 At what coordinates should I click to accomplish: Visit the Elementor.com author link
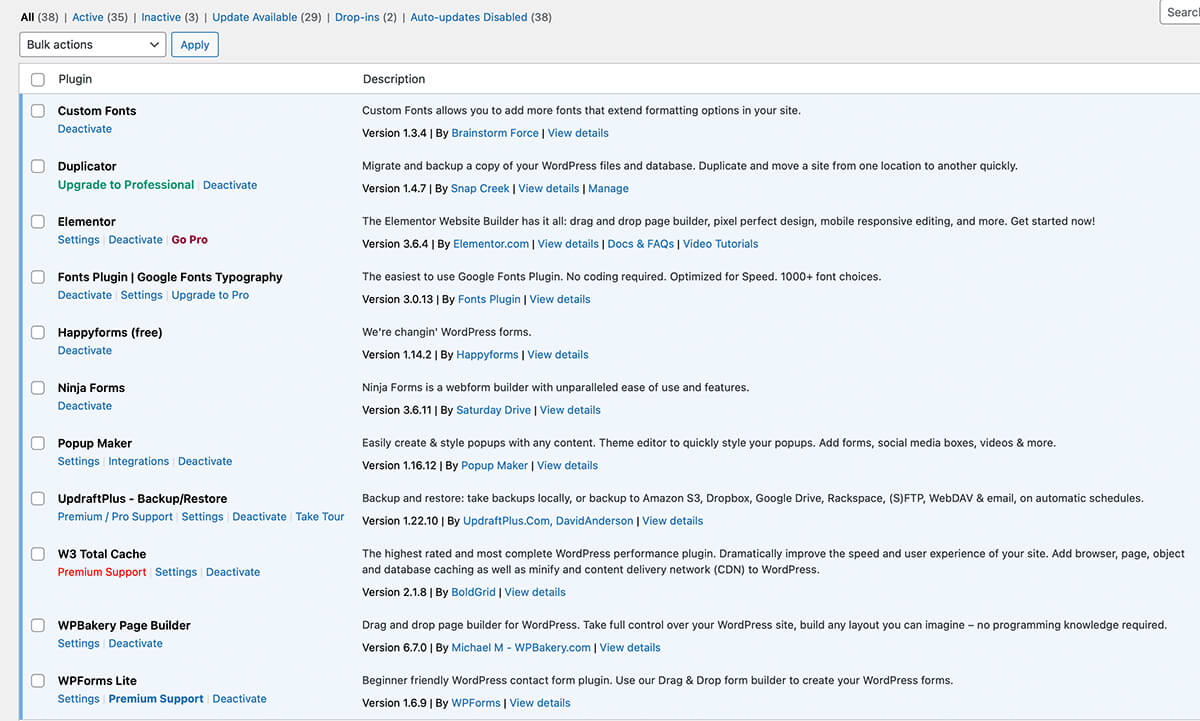(x=491, y=244)
